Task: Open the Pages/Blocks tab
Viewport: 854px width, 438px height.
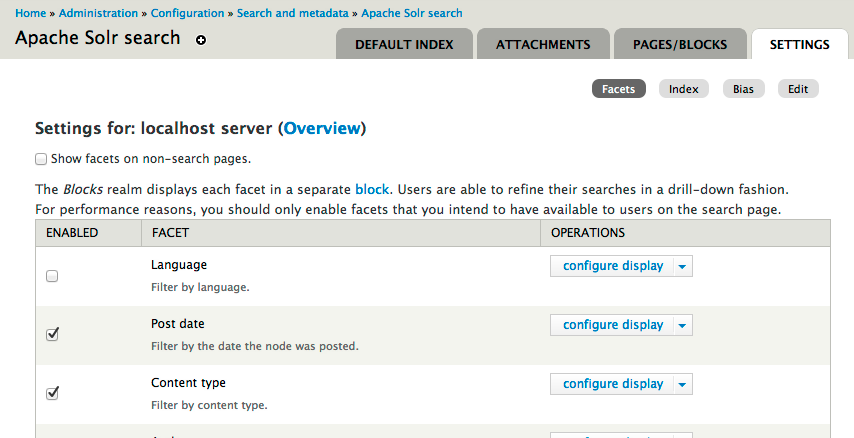Action: (x=680, y=44)
